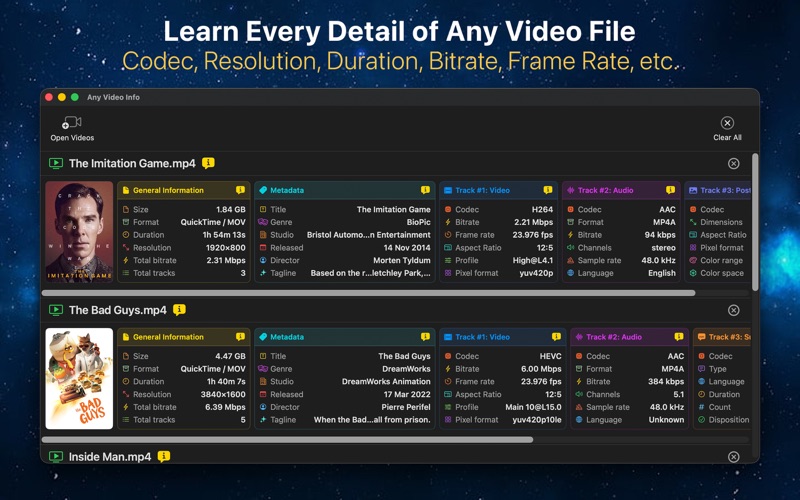This screenshot has height=500, width=800.
Task: Click The Bad Guys poster thumbnail
Action: (x=79, y=379)
